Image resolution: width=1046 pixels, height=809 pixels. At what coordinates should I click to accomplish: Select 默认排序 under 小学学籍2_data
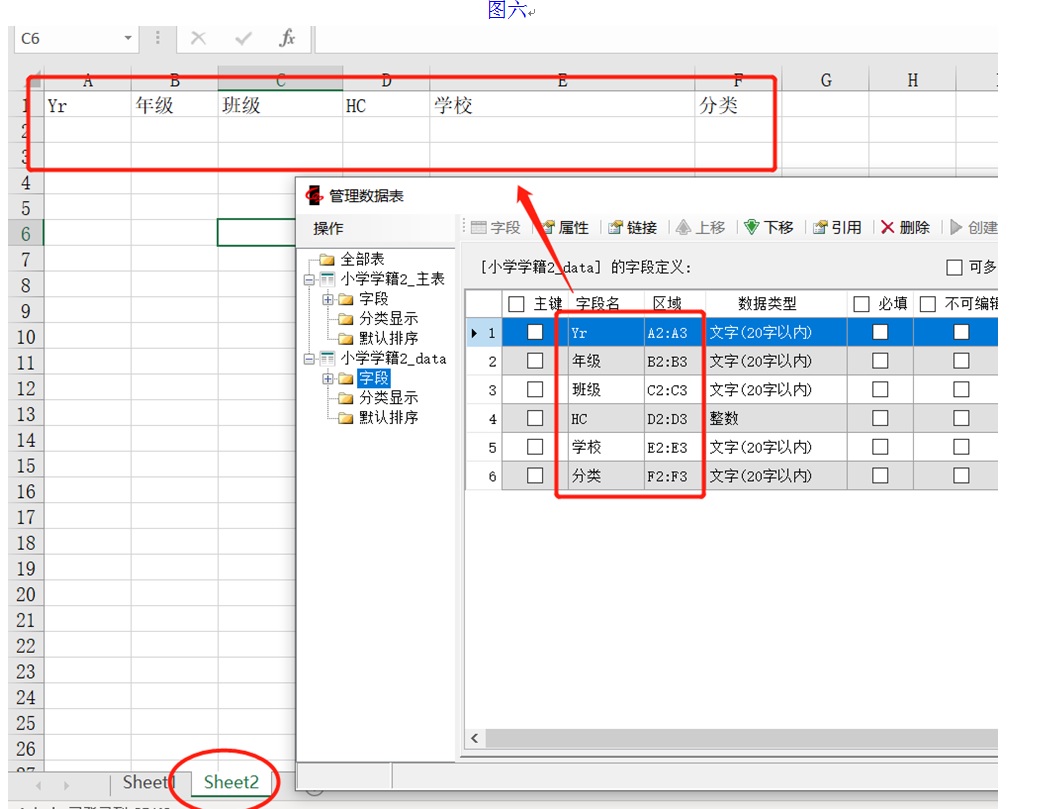(388, 418)
